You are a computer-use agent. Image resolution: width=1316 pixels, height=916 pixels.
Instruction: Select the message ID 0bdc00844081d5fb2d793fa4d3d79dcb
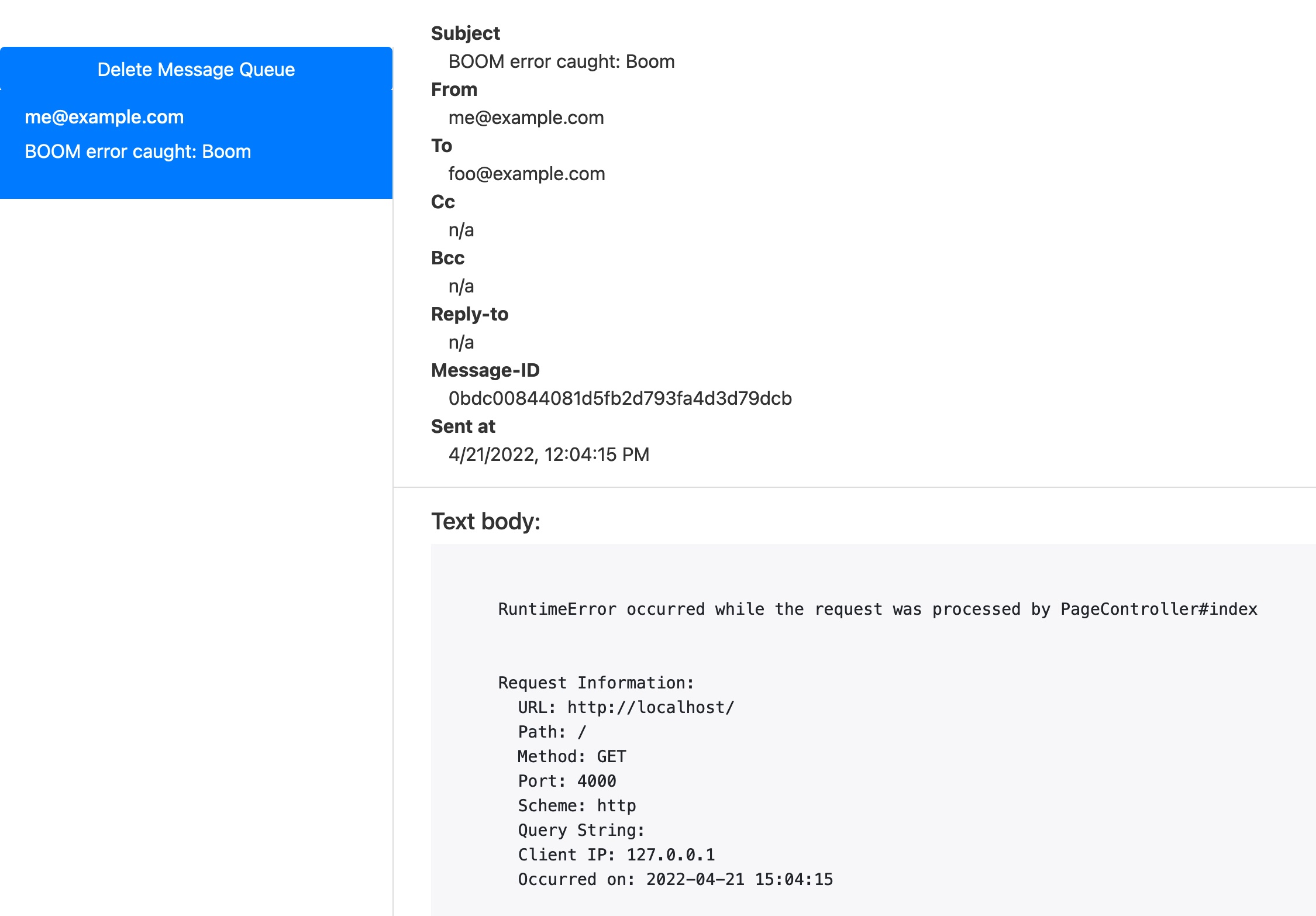[620, 398]
